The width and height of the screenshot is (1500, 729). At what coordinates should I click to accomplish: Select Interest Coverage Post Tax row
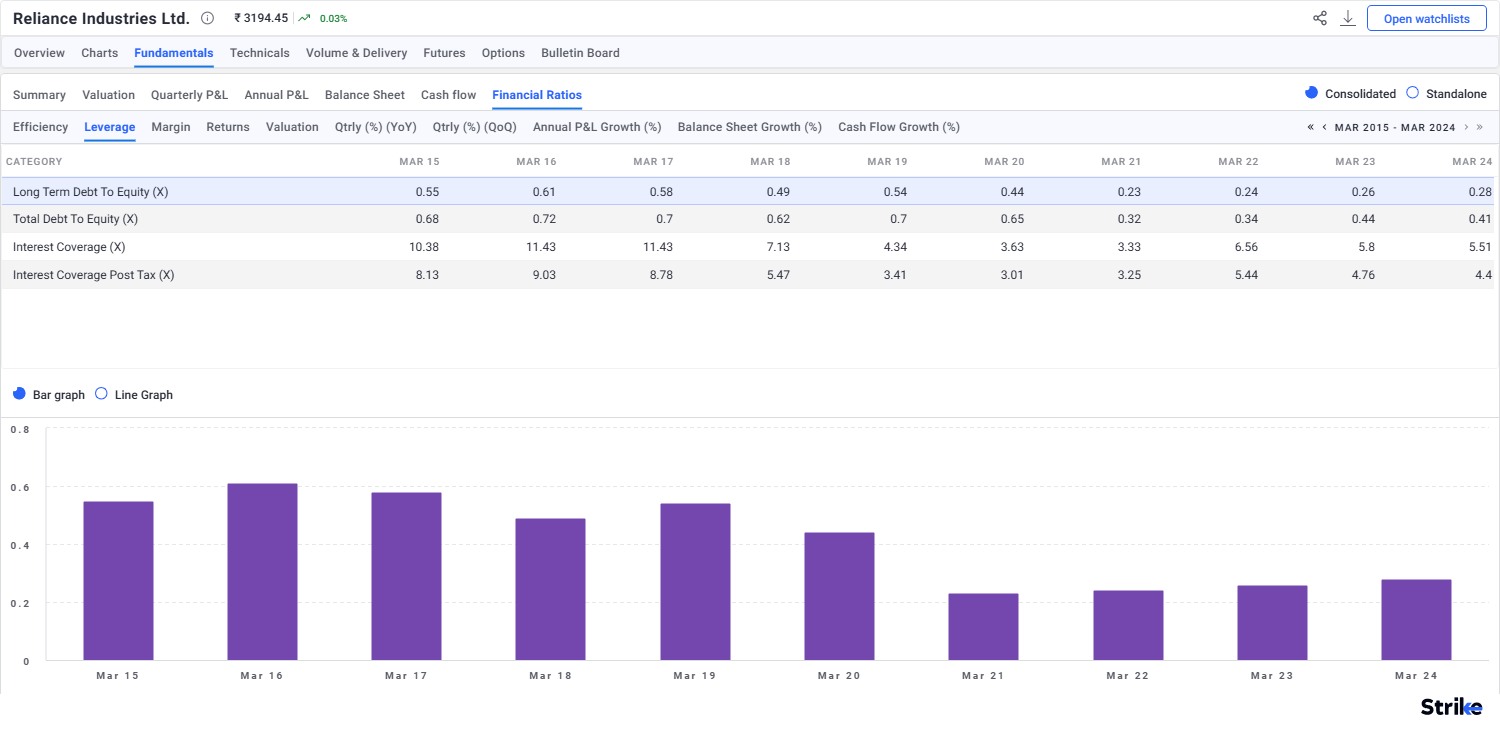[747, 275]
